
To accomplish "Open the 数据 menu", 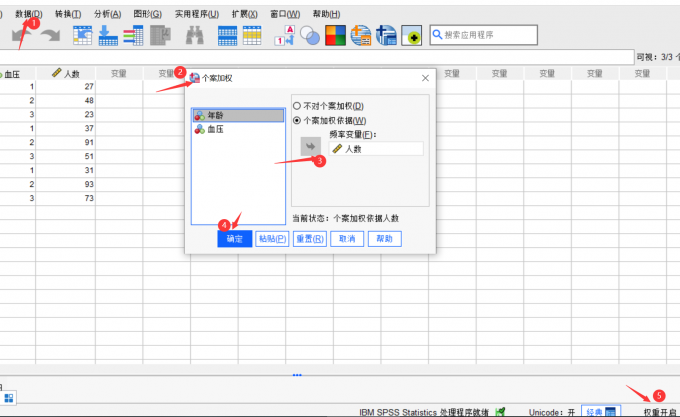I will [x=29, y=13].
